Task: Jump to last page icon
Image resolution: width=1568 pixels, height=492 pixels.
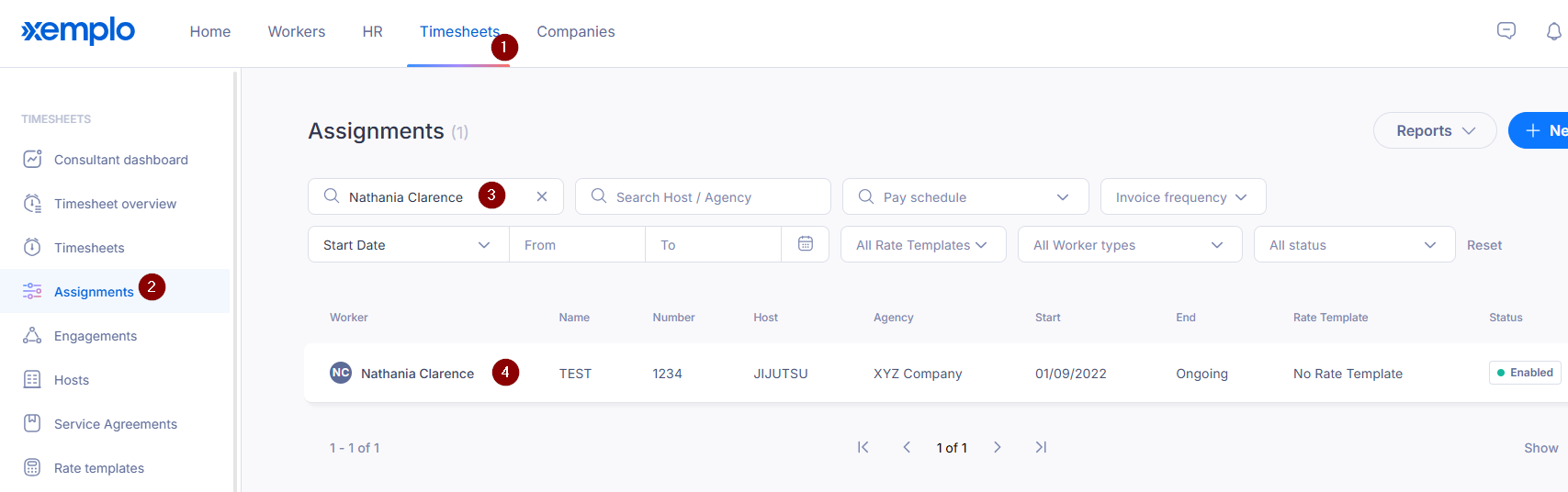Action: pos(1041,447)
